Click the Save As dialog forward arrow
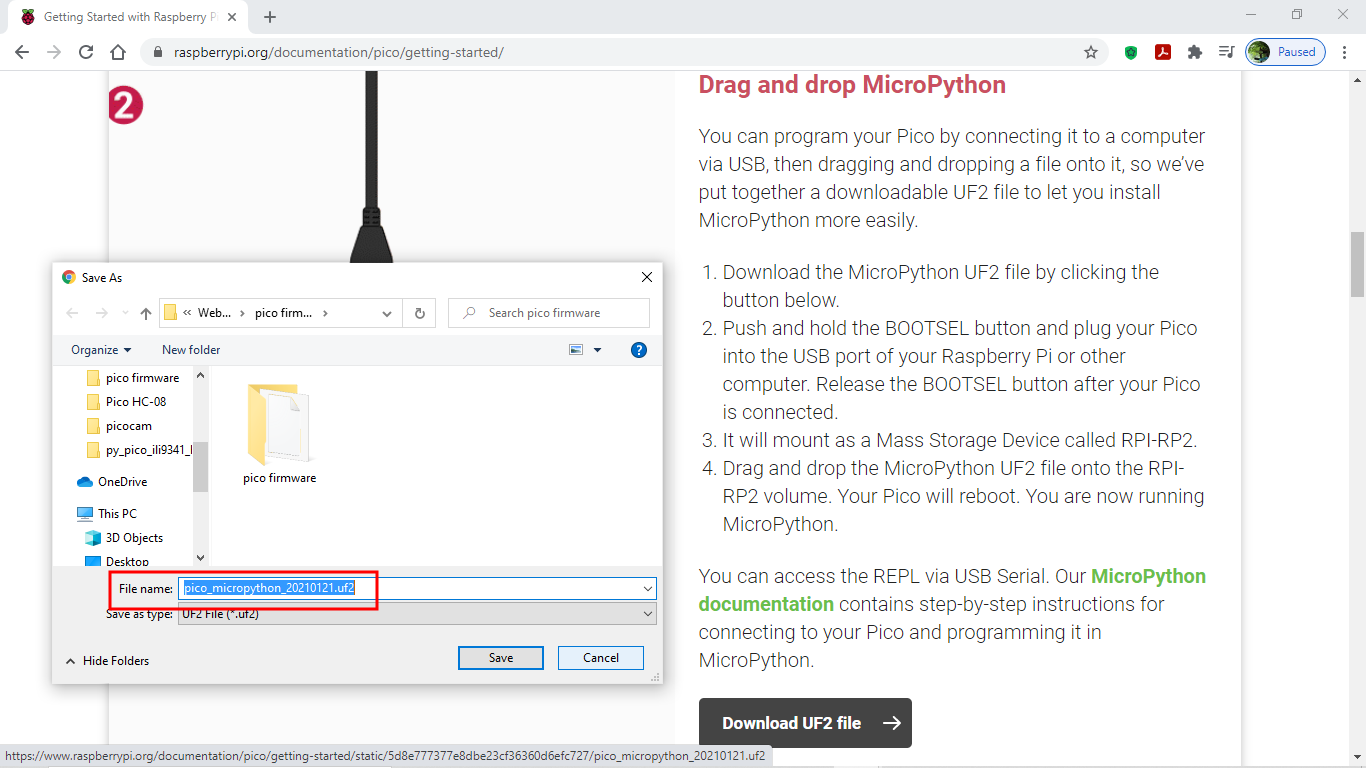 (x=101, y=313)
